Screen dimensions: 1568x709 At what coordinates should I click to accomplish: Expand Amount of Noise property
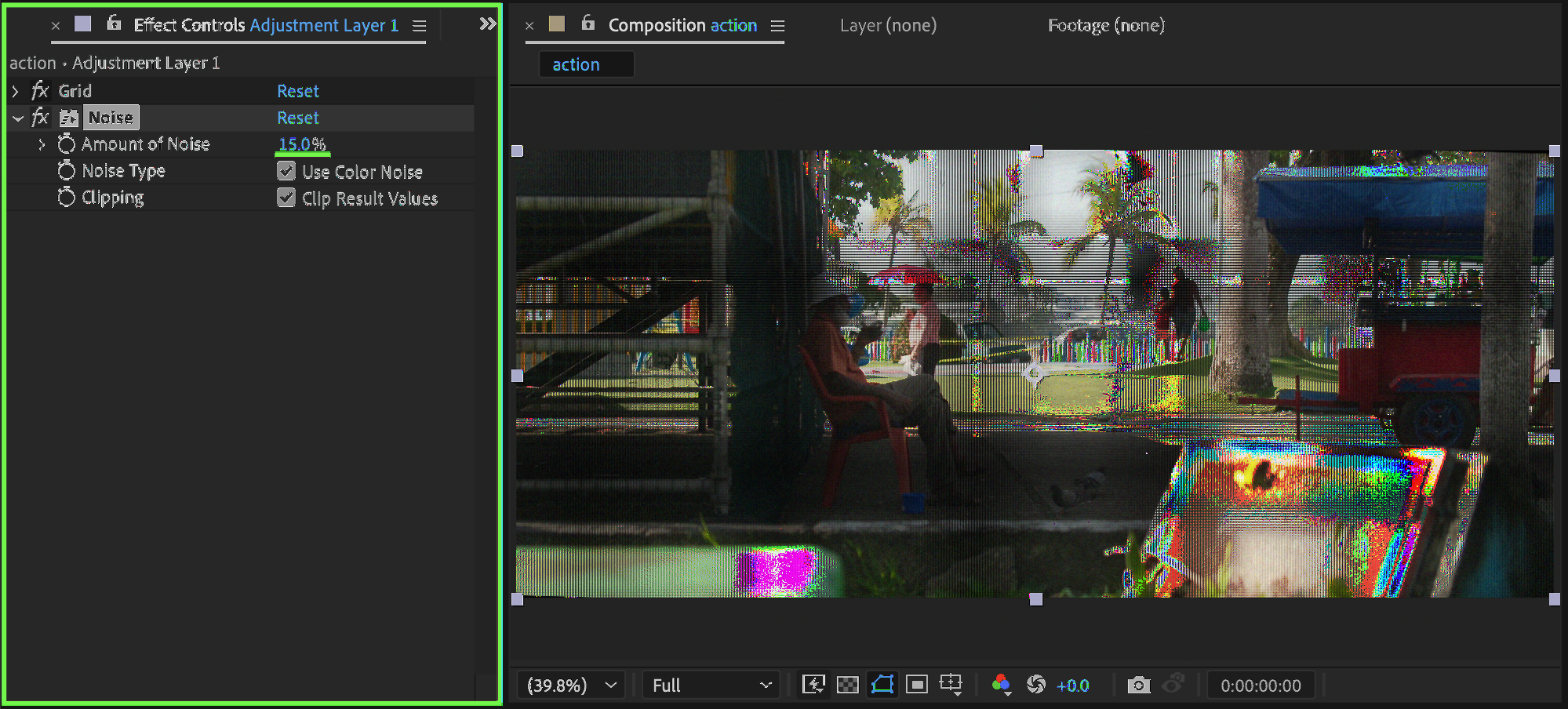42,144
